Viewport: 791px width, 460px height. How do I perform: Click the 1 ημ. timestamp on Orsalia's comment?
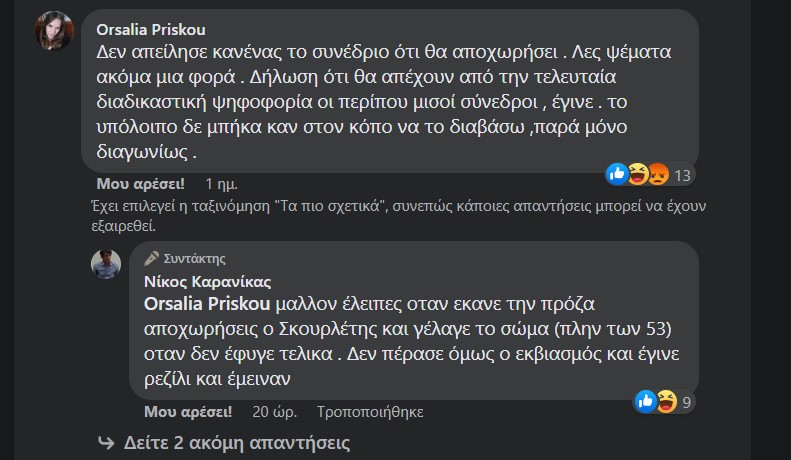coord(221,184)
